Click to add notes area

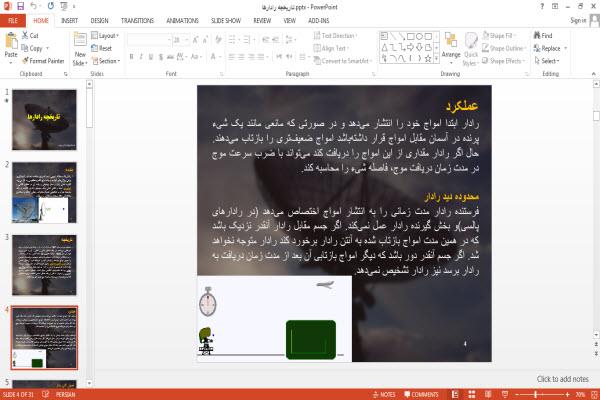coord(562,379)
